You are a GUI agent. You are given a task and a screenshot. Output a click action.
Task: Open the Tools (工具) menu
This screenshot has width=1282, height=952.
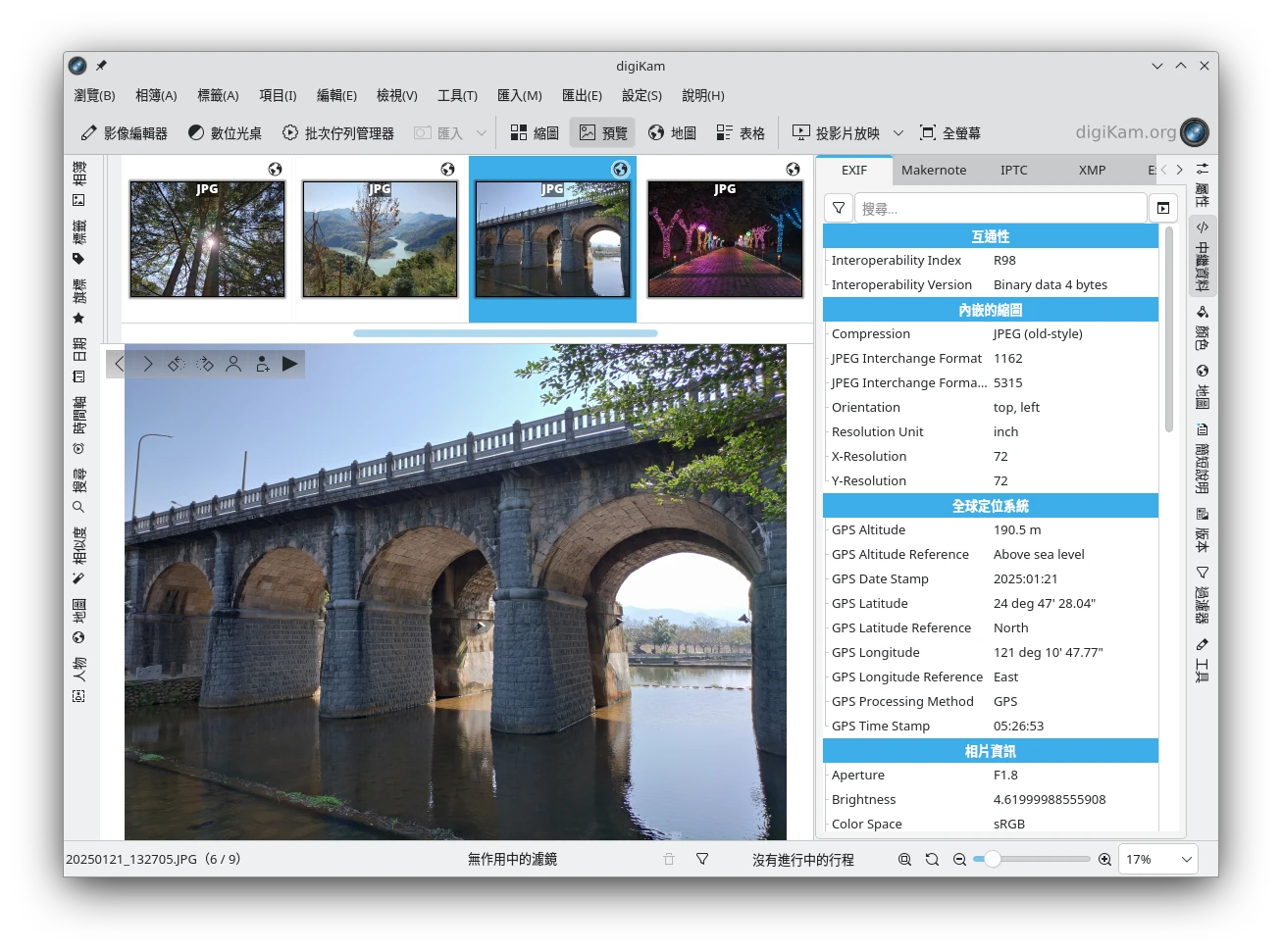[x=457, y=96]
